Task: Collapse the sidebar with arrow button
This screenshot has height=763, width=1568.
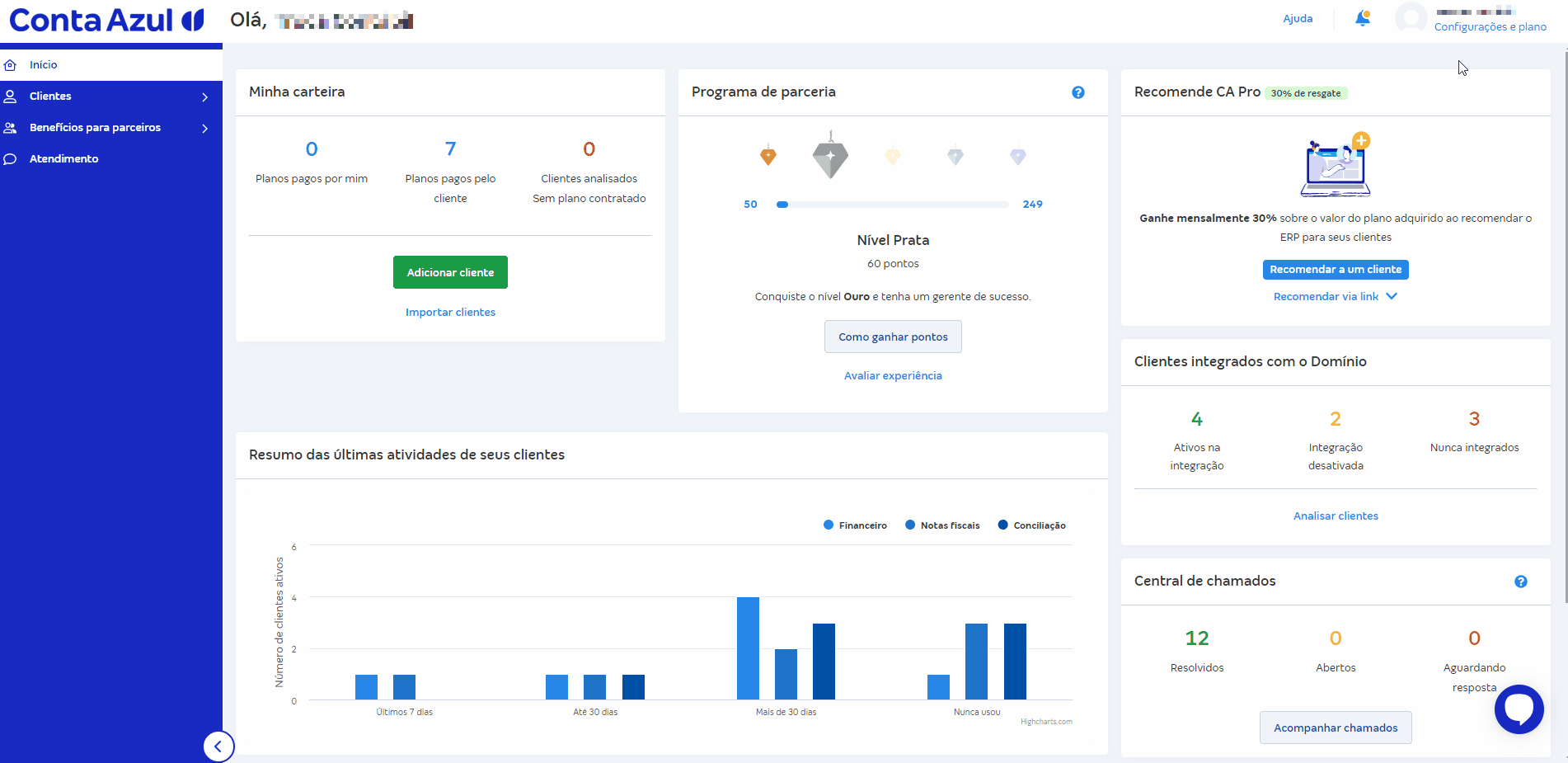Action: (x=218, y=747)
